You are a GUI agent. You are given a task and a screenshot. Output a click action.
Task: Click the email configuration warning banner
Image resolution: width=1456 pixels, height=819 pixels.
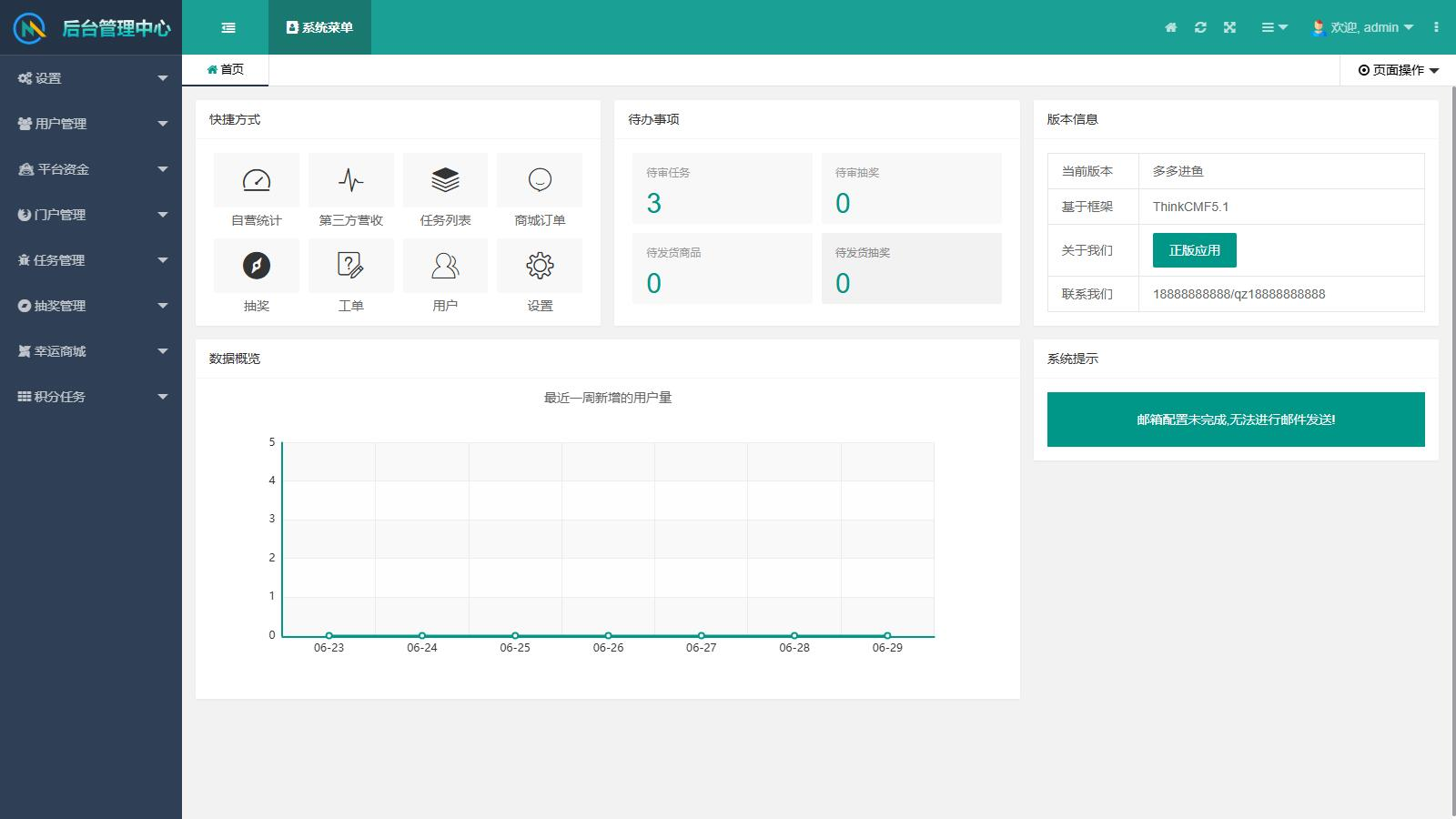[x=1235, y=420]
